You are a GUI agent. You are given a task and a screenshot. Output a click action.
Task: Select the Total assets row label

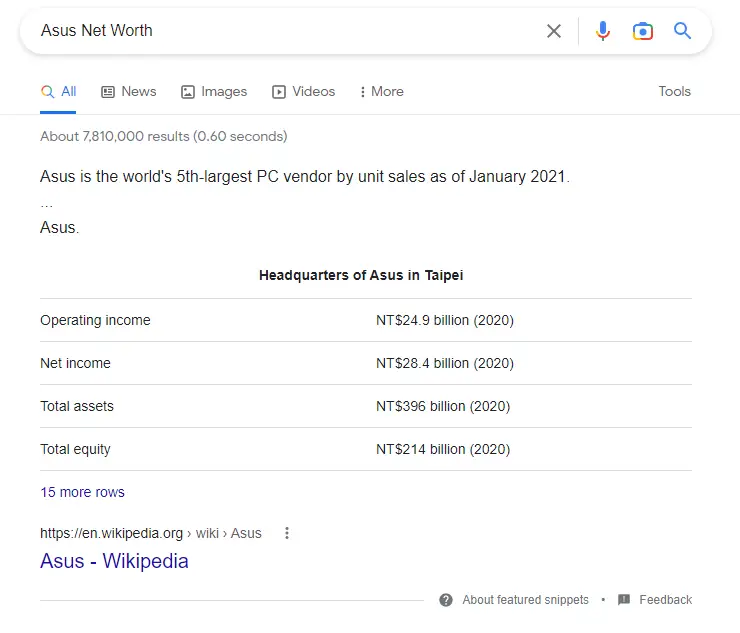pos(77,406)
